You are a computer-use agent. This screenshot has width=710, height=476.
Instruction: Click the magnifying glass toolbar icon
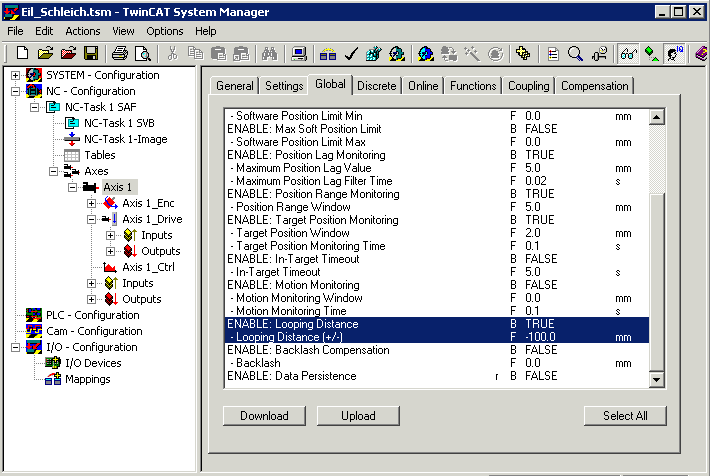[x=575, y=54]
